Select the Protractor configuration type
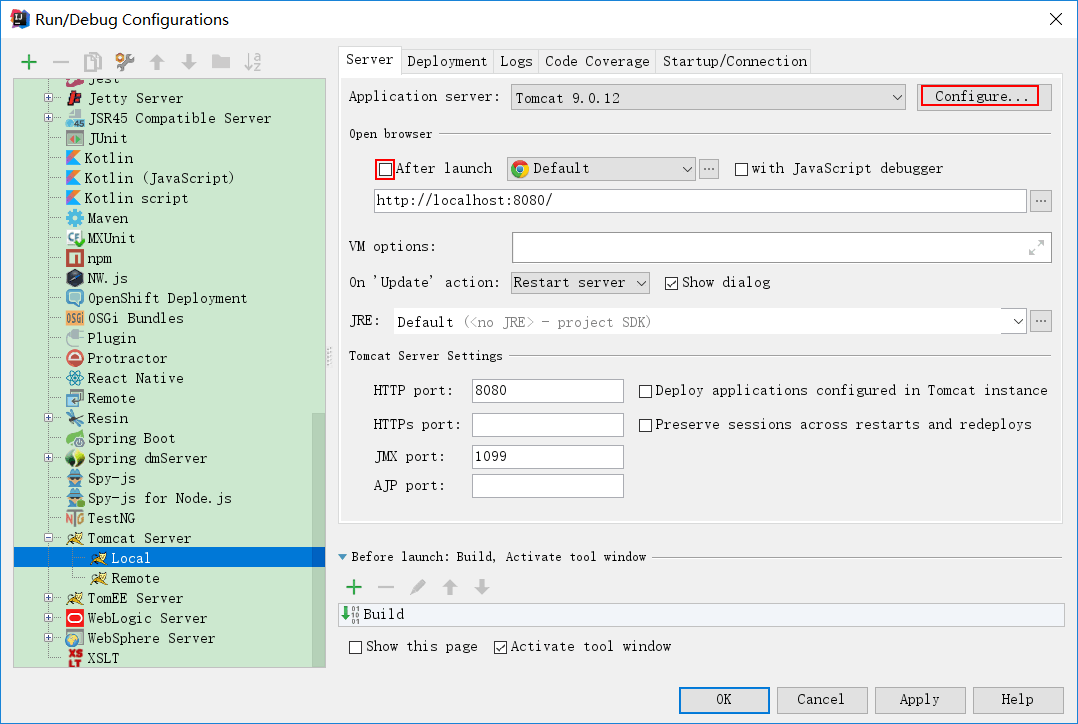Screen dimensions: 1078x724 [x=116, y=358]
